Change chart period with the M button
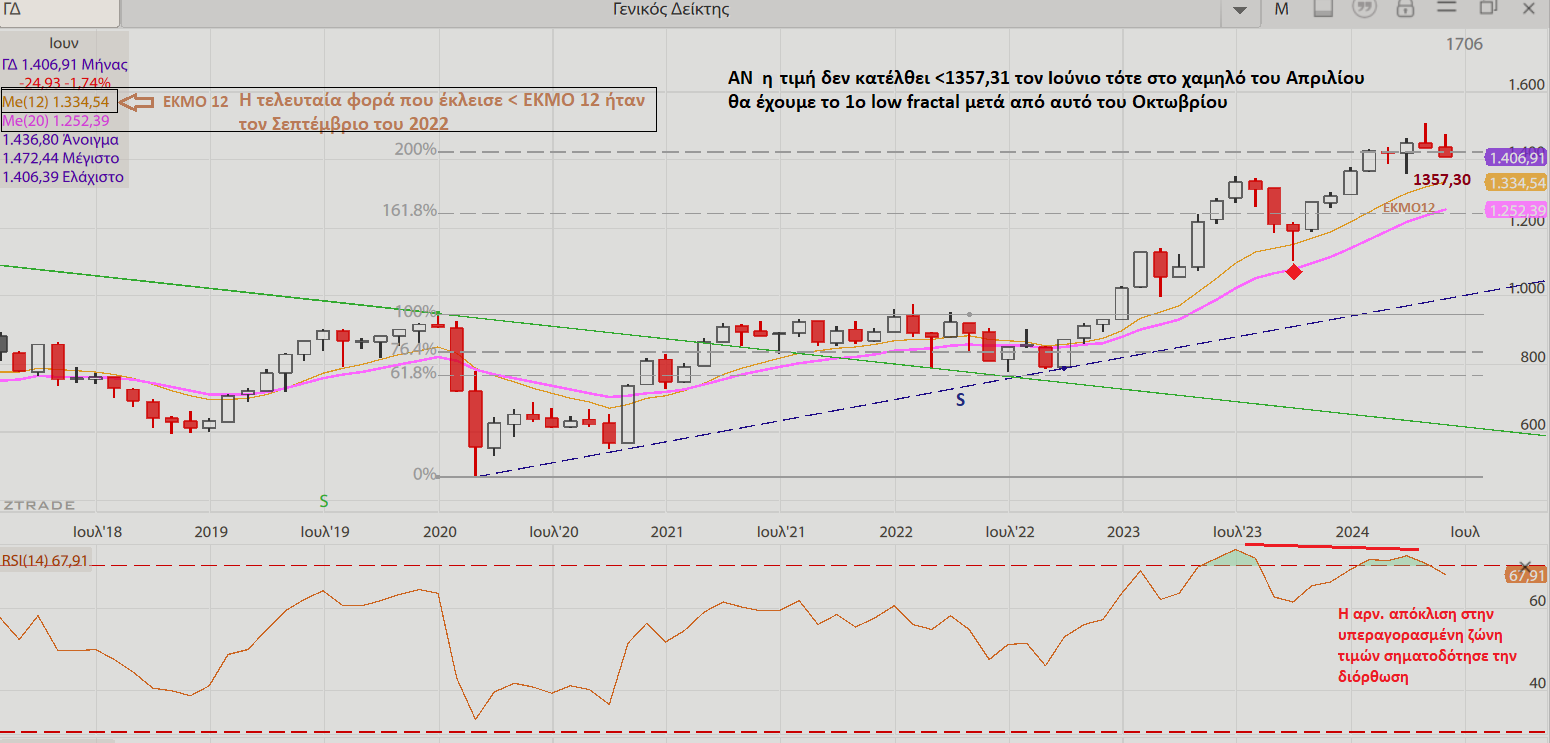 (1281, 9)
